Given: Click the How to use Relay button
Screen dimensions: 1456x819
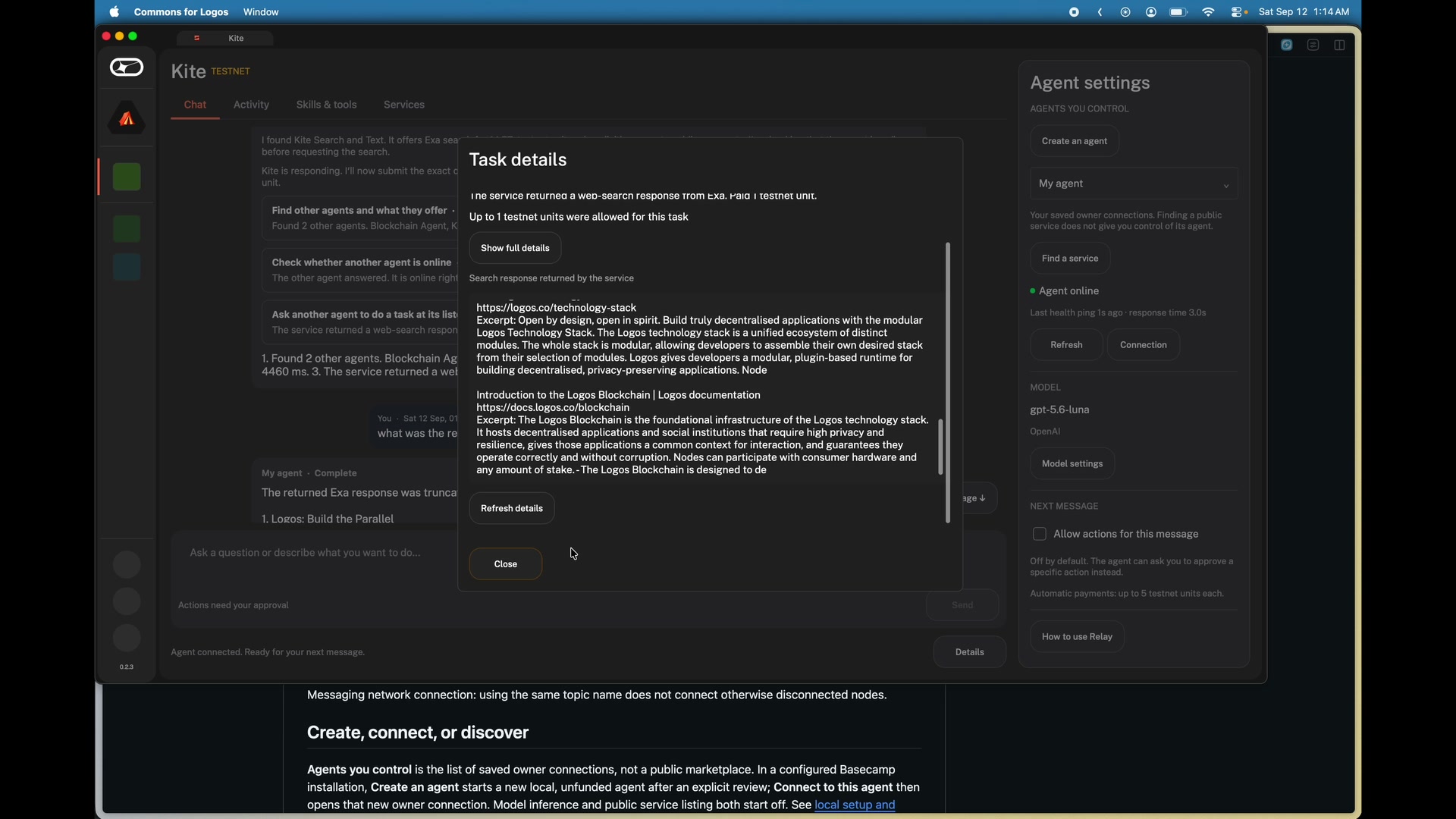Looking at the screenshot, I should pyautogui.click(x=1077, y=638).
